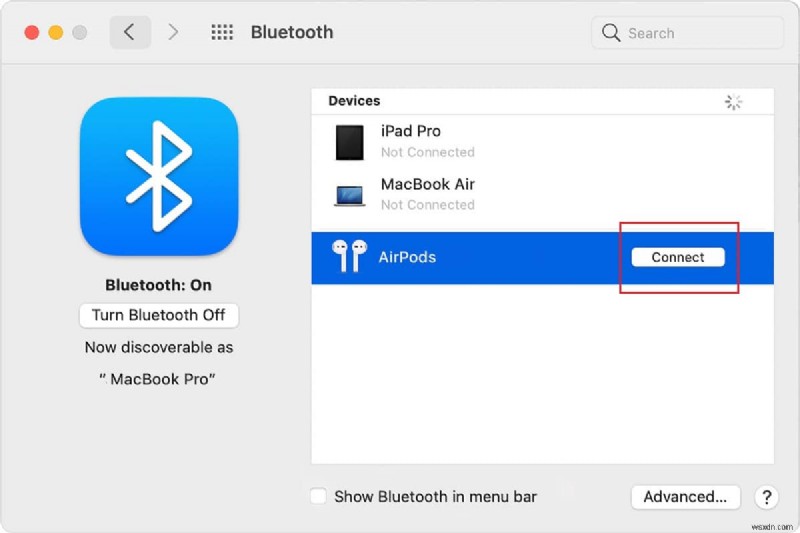800x533 pixels.
Task: Click the "MacBook Pro" computer name text
Action: tap(157, 379)
